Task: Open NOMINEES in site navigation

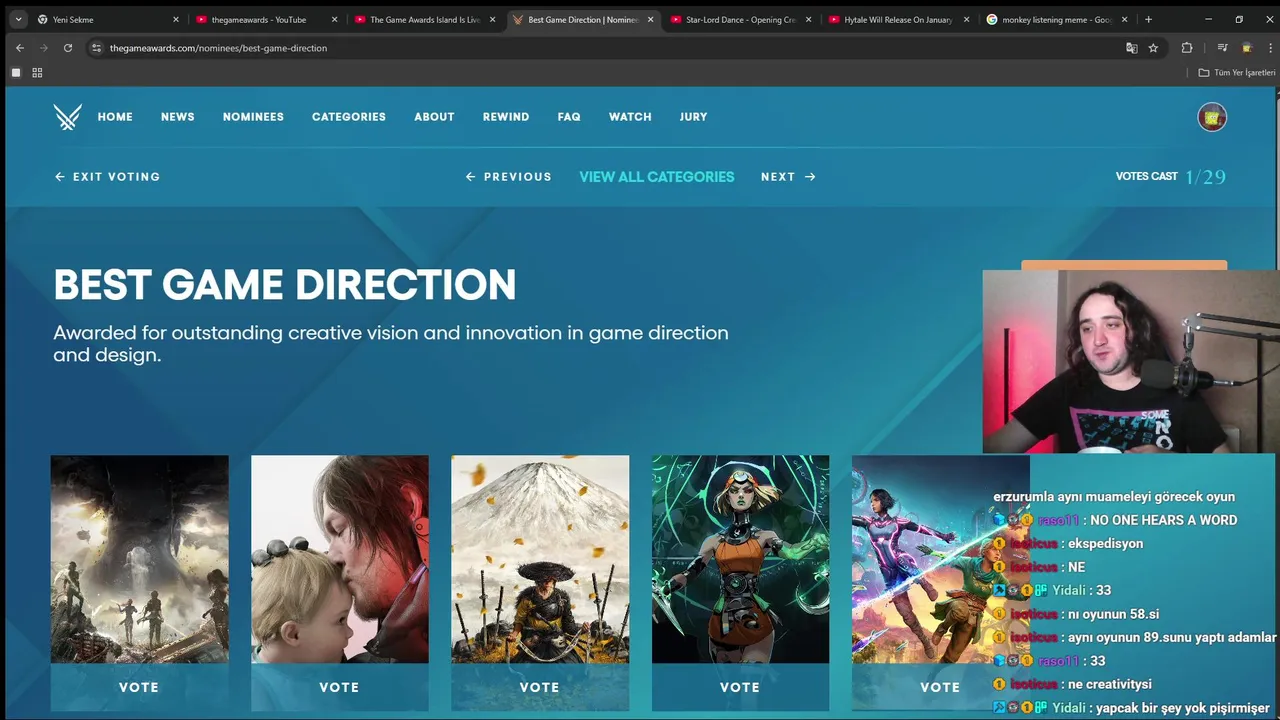Action: pyautogui.click(x=253, y=117)
